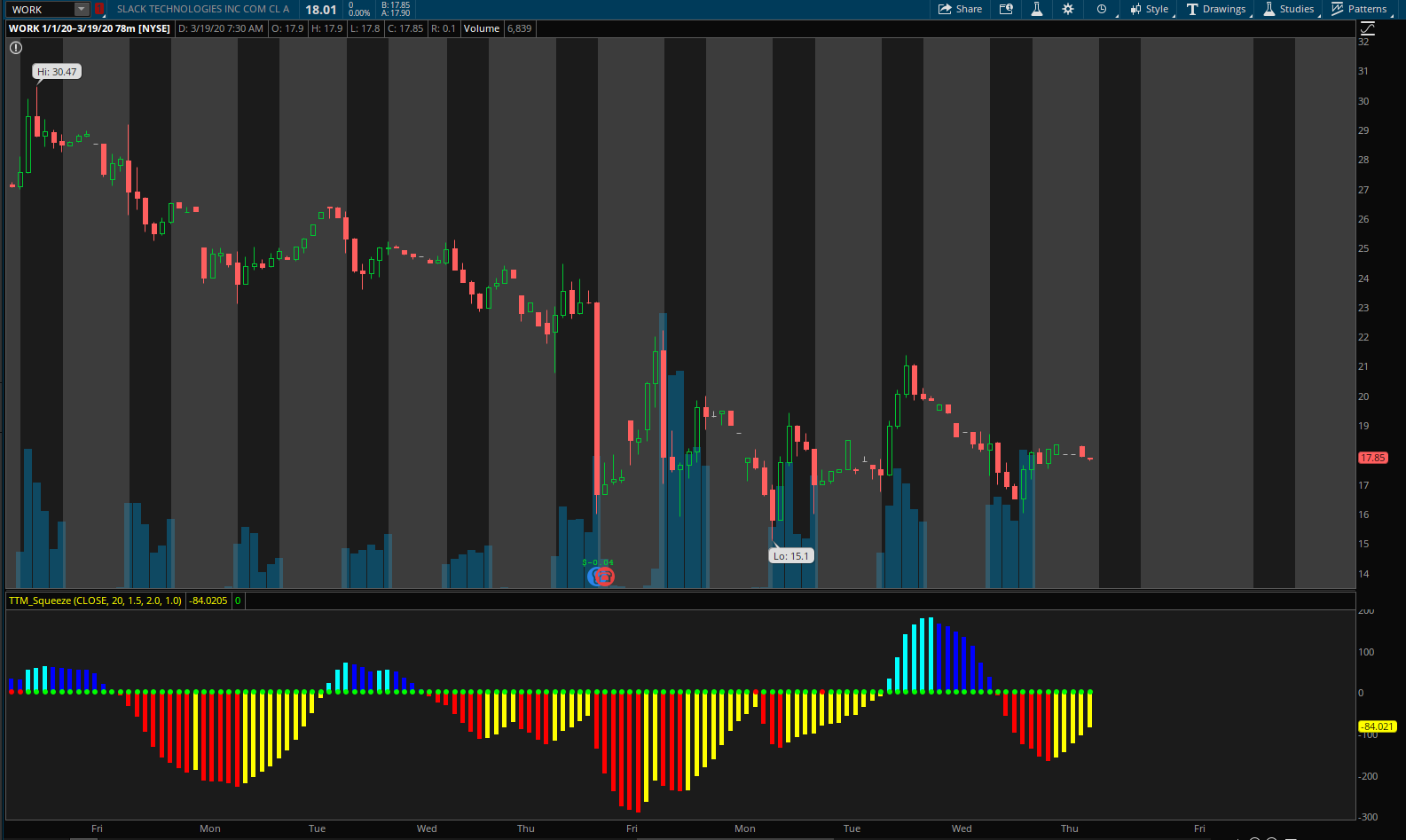Click the L: 17.8 low value
Screen dimensions: 1406x840
365,28
